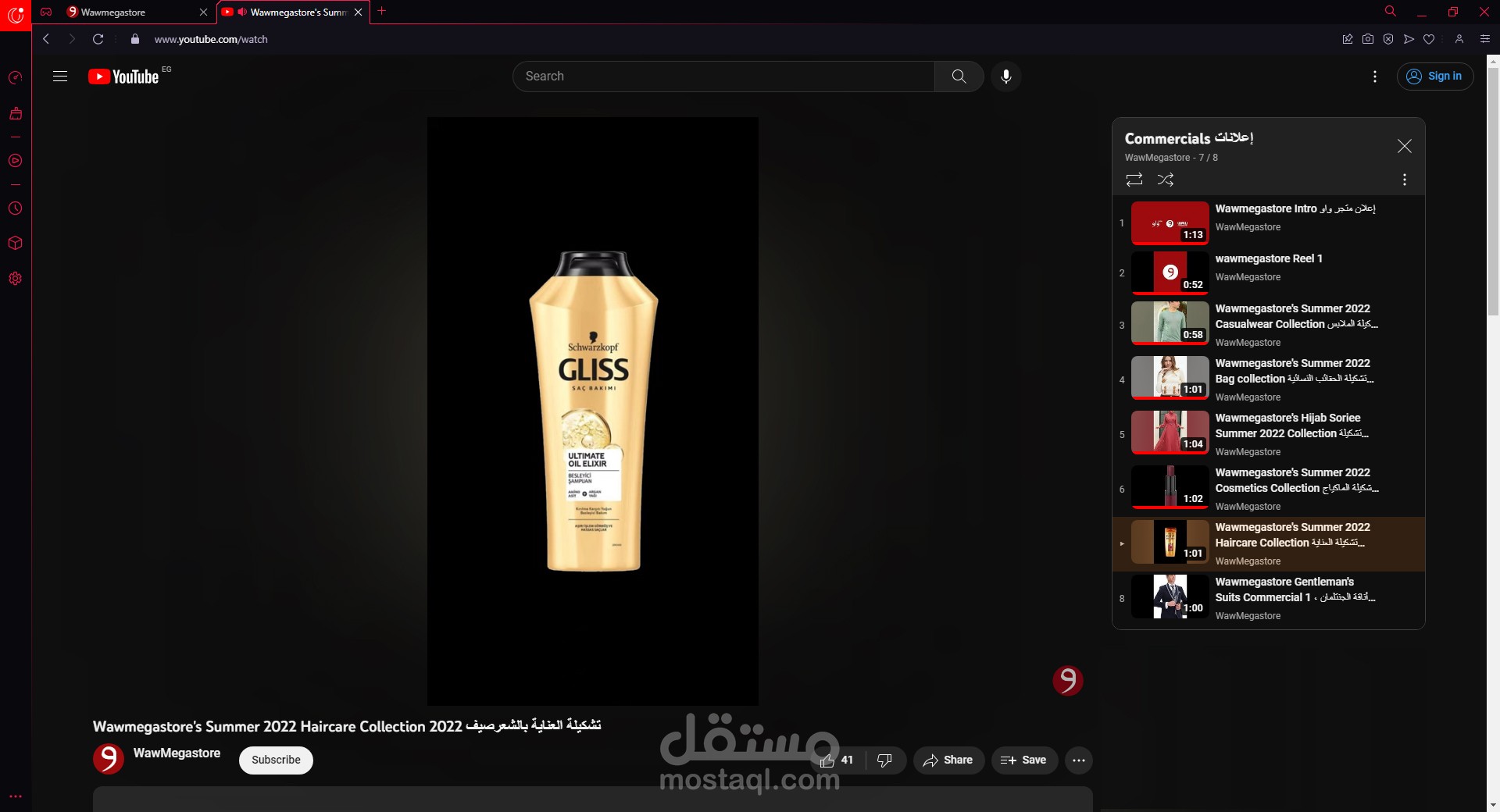The width and height of the screenshot is (1500, 812).
Task: Go forward in browser history
Action: tap(72, 39)
